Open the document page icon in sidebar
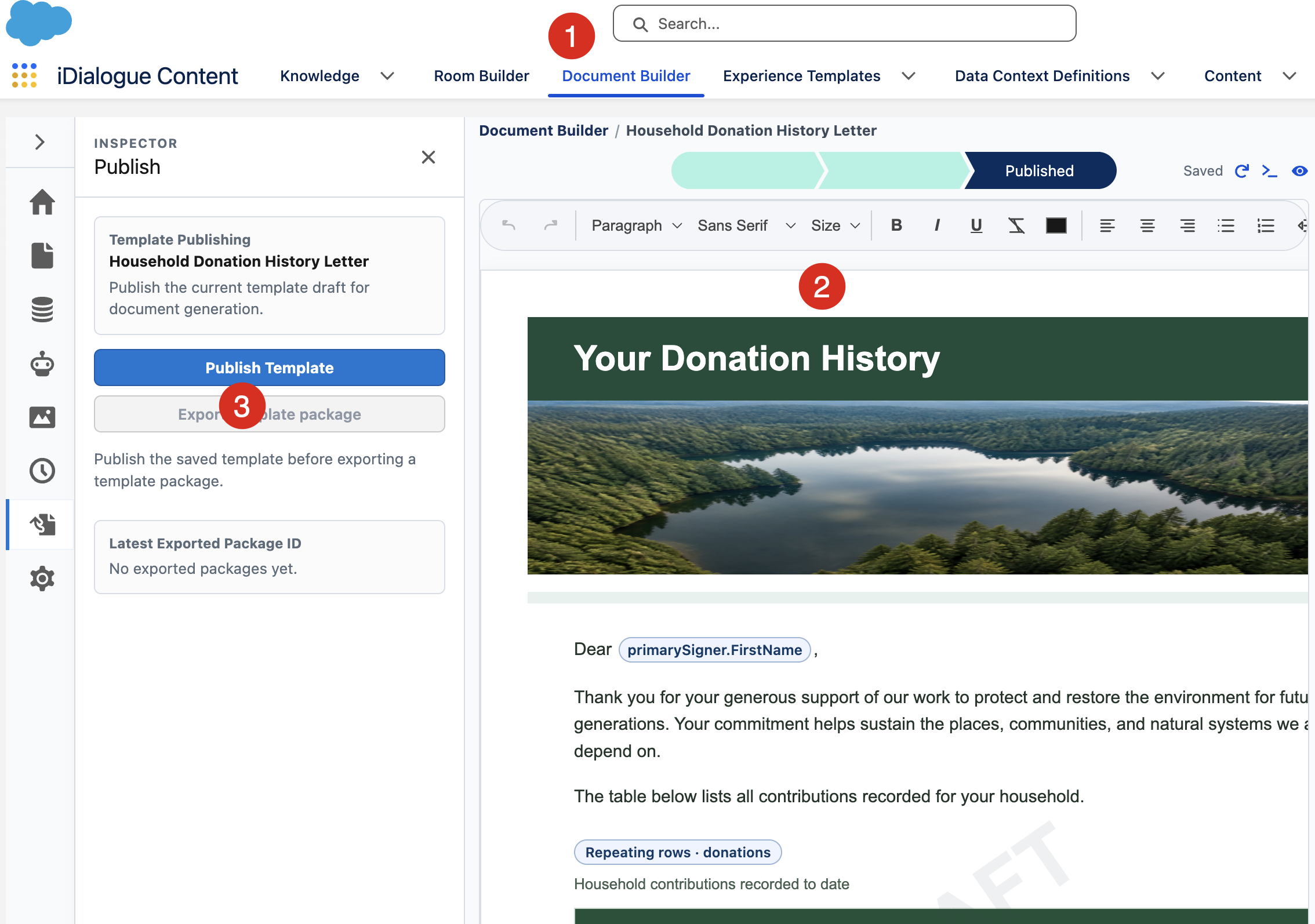This screenshot has width=1315, height=924. tap(42, 256)
